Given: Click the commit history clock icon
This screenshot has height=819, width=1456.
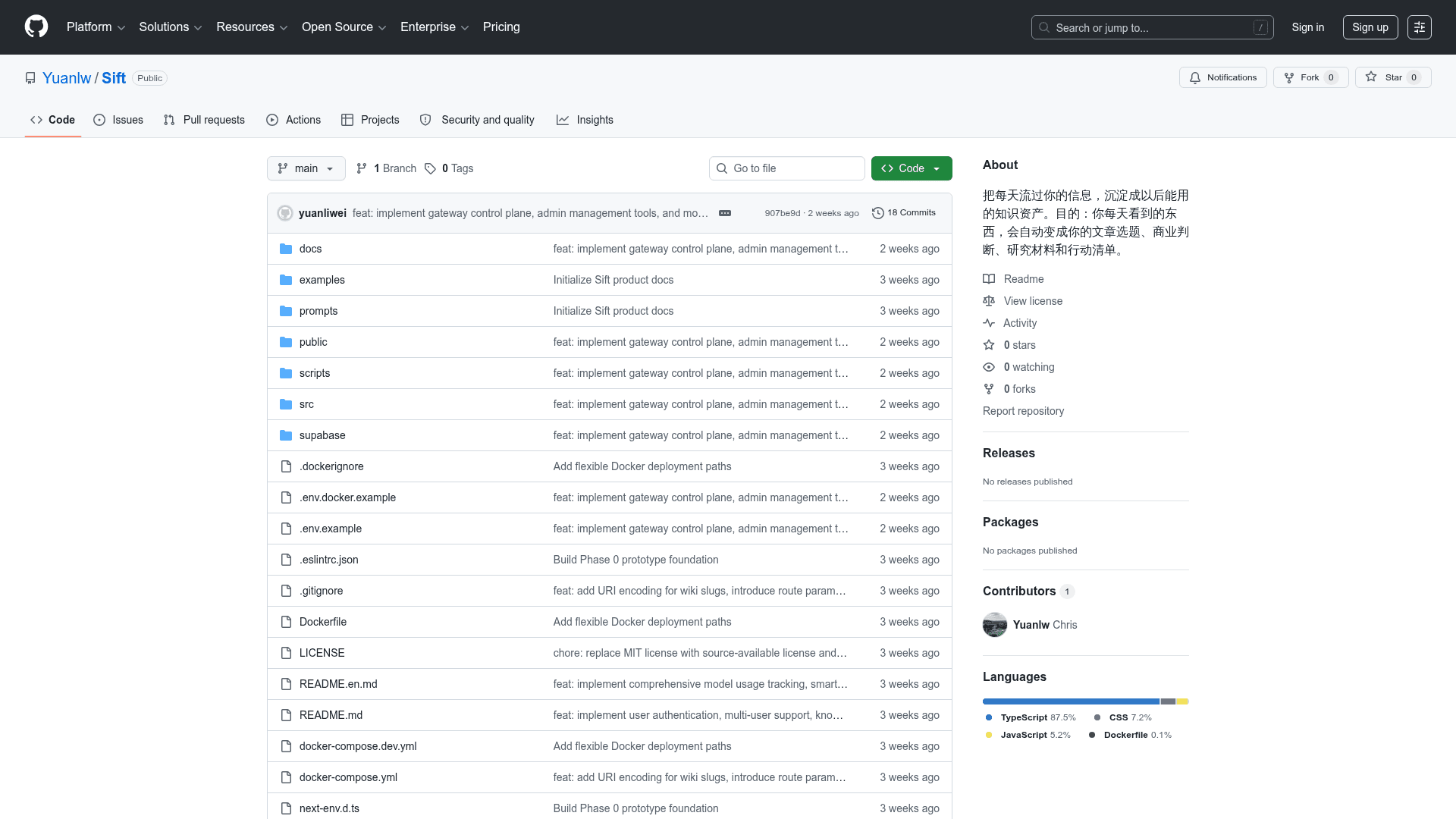Looking at the screenshot, I should point(878,213).
